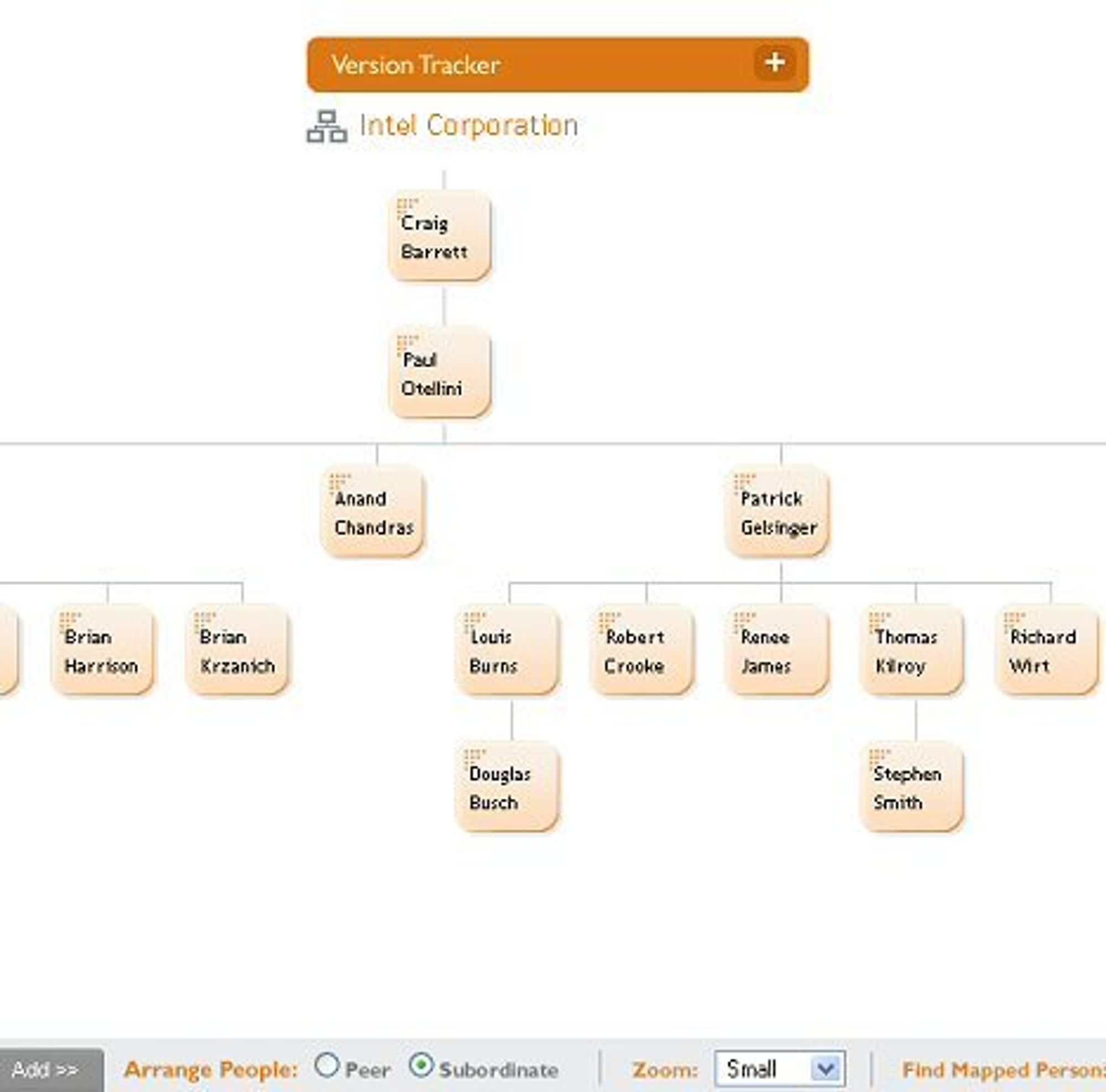Select the Douglas Busch card

[507, 787]
